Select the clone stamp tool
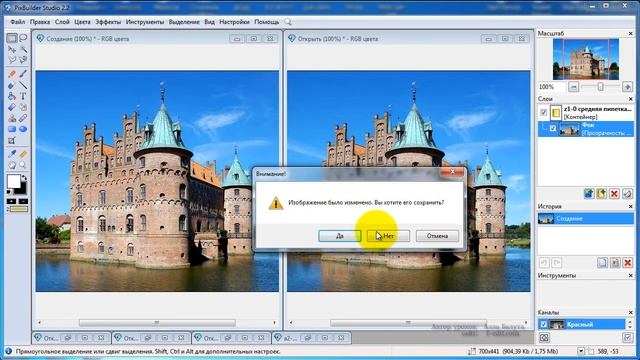640x360 pixels. pos(12,118)
